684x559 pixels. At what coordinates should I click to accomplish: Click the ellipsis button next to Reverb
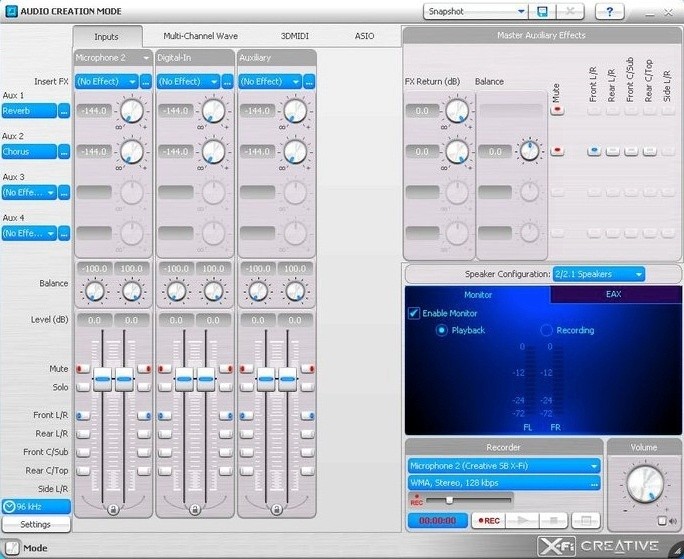click(65, 111)
